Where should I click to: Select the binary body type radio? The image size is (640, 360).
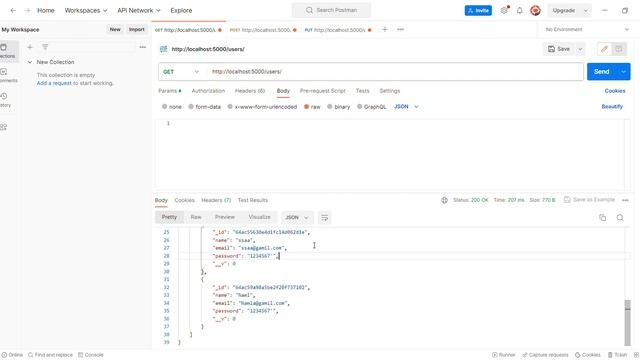tap(329, 107)
